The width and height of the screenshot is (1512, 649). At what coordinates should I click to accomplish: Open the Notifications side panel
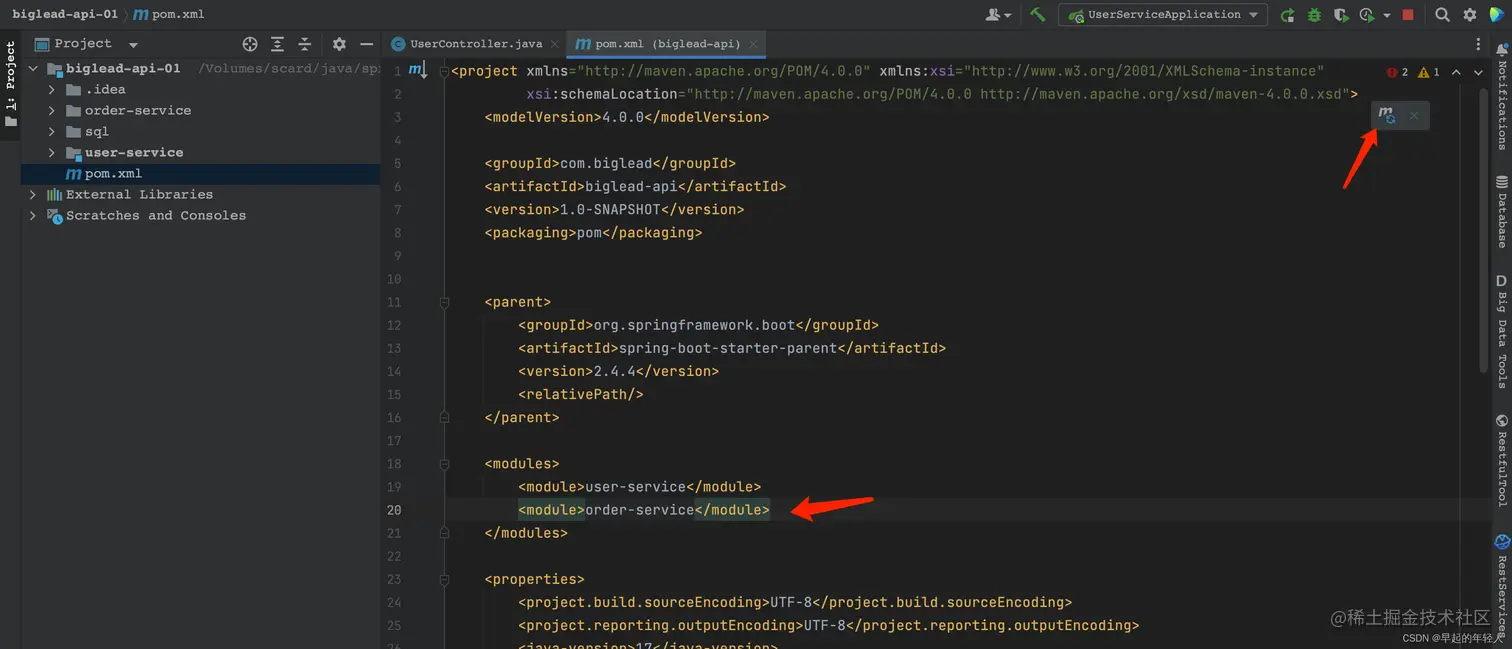point(1501,96)
